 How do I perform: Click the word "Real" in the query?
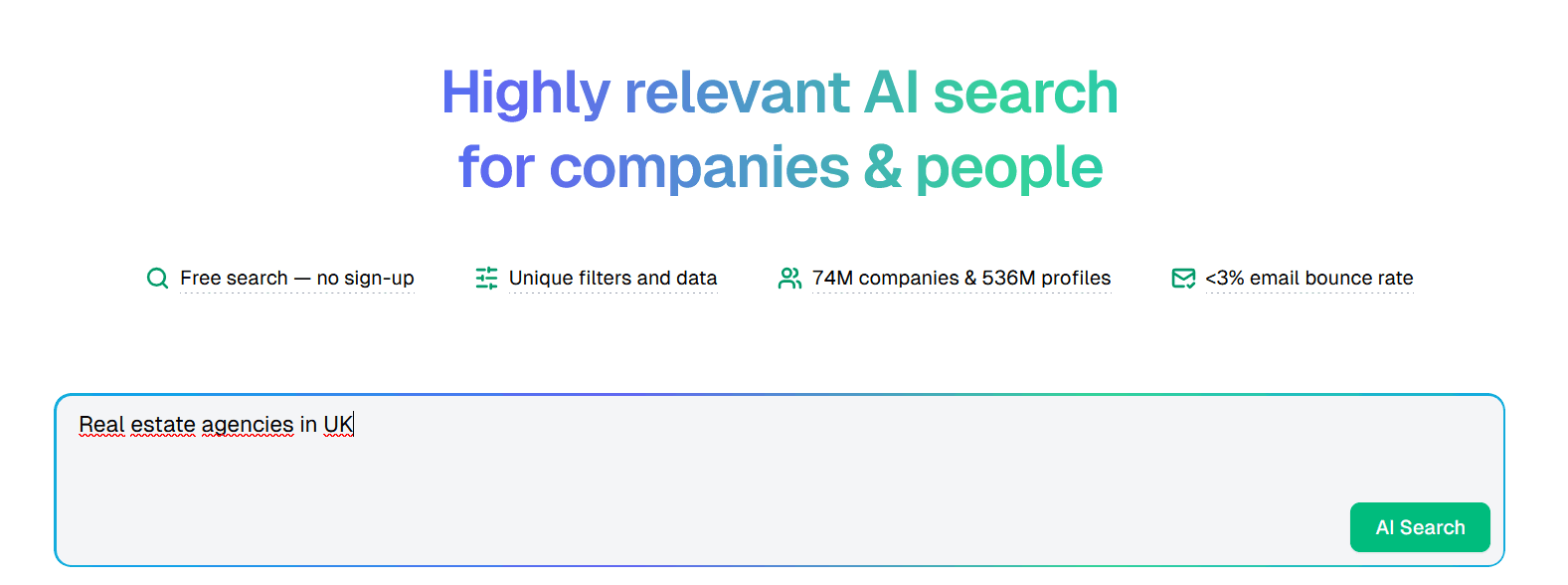pyautogui.click(x=101, y=425)
